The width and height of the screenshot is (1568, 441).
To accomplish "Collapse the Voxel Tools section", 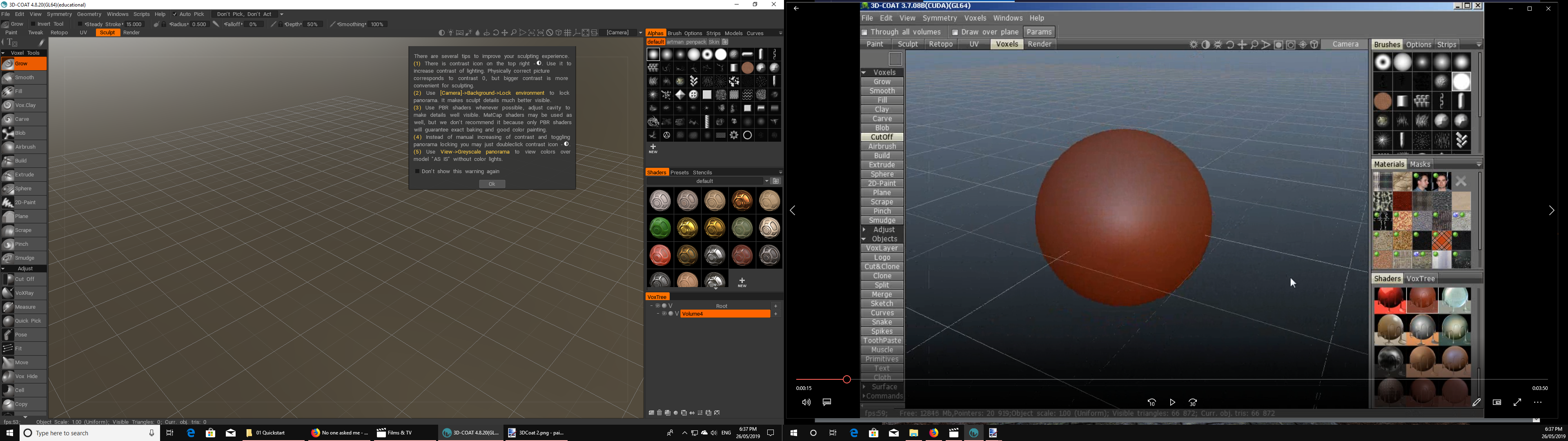I will click(x=4, y=53).
